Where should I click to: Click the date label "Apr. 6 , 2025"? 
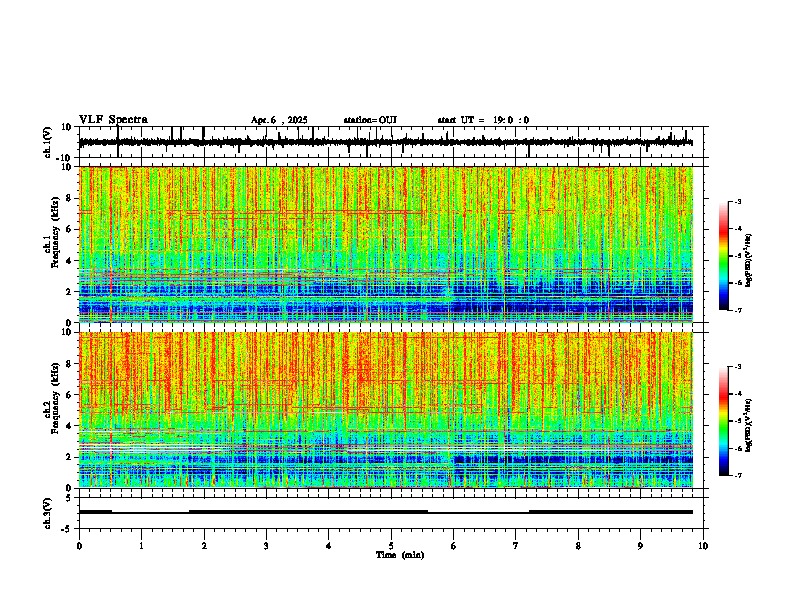point(279,120)
